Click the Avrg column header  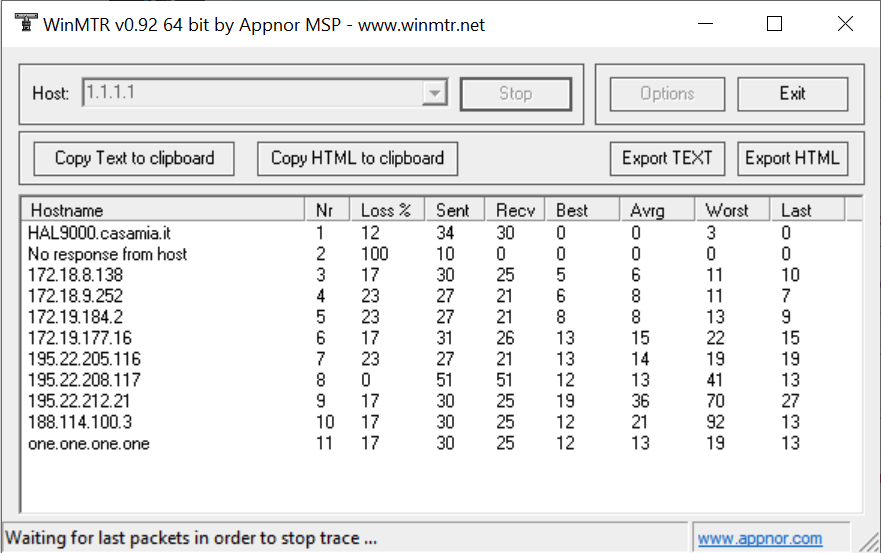(657, 210)
